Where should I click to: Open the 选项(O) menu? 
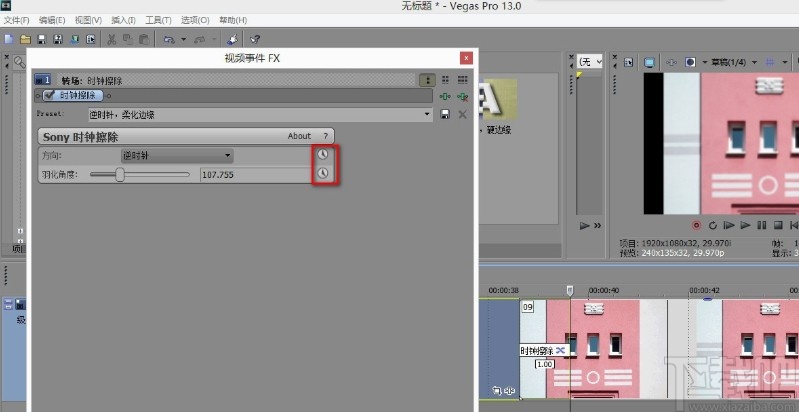195,20
